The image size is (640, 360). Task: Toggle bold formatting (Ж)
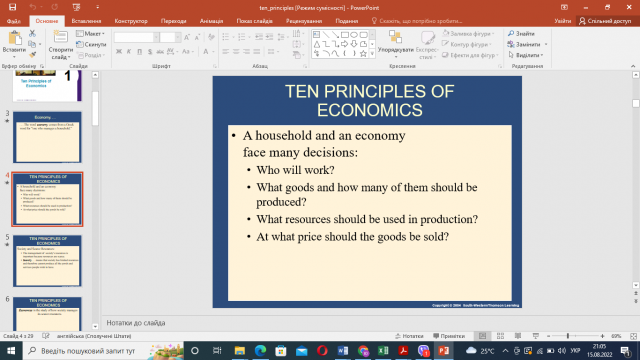click(119, 51)
